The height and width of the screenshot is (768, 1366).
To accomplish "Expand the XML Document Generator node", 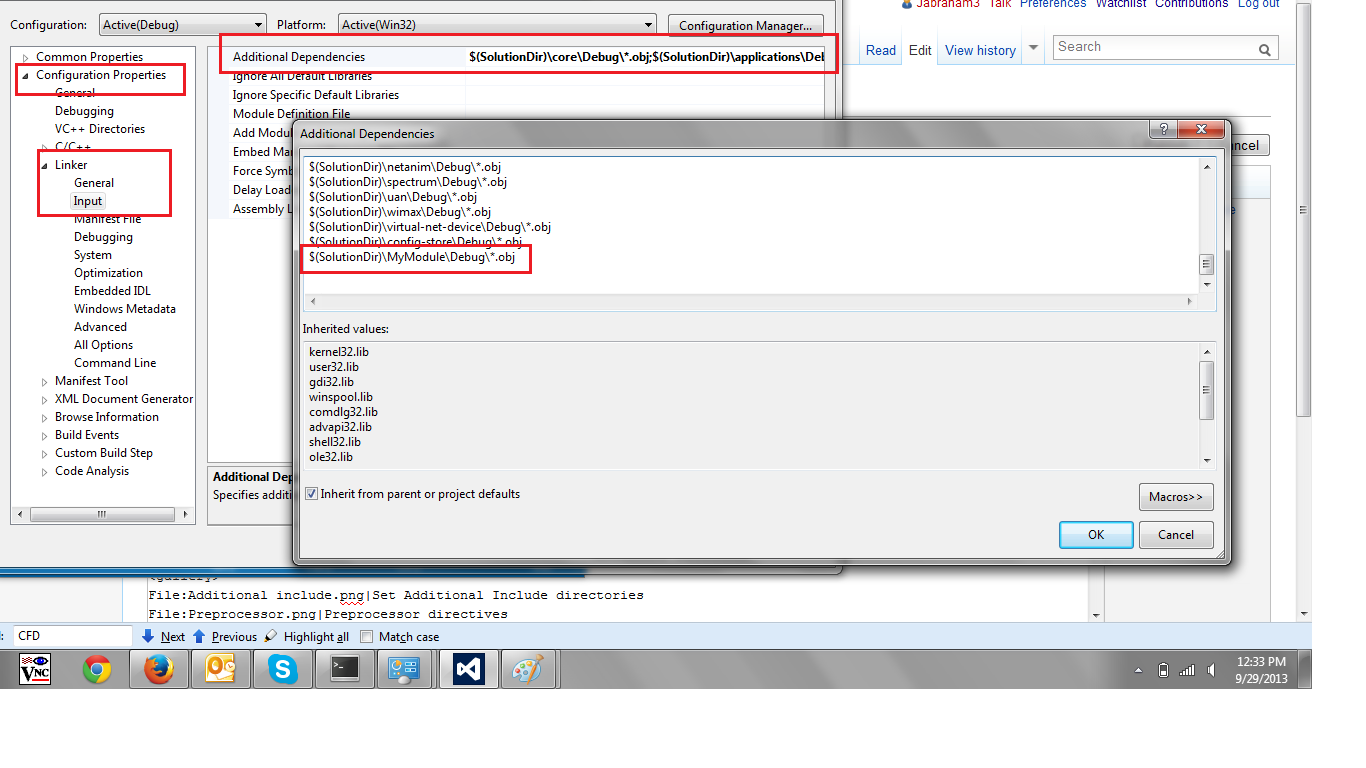I will [x=45, y=399].
